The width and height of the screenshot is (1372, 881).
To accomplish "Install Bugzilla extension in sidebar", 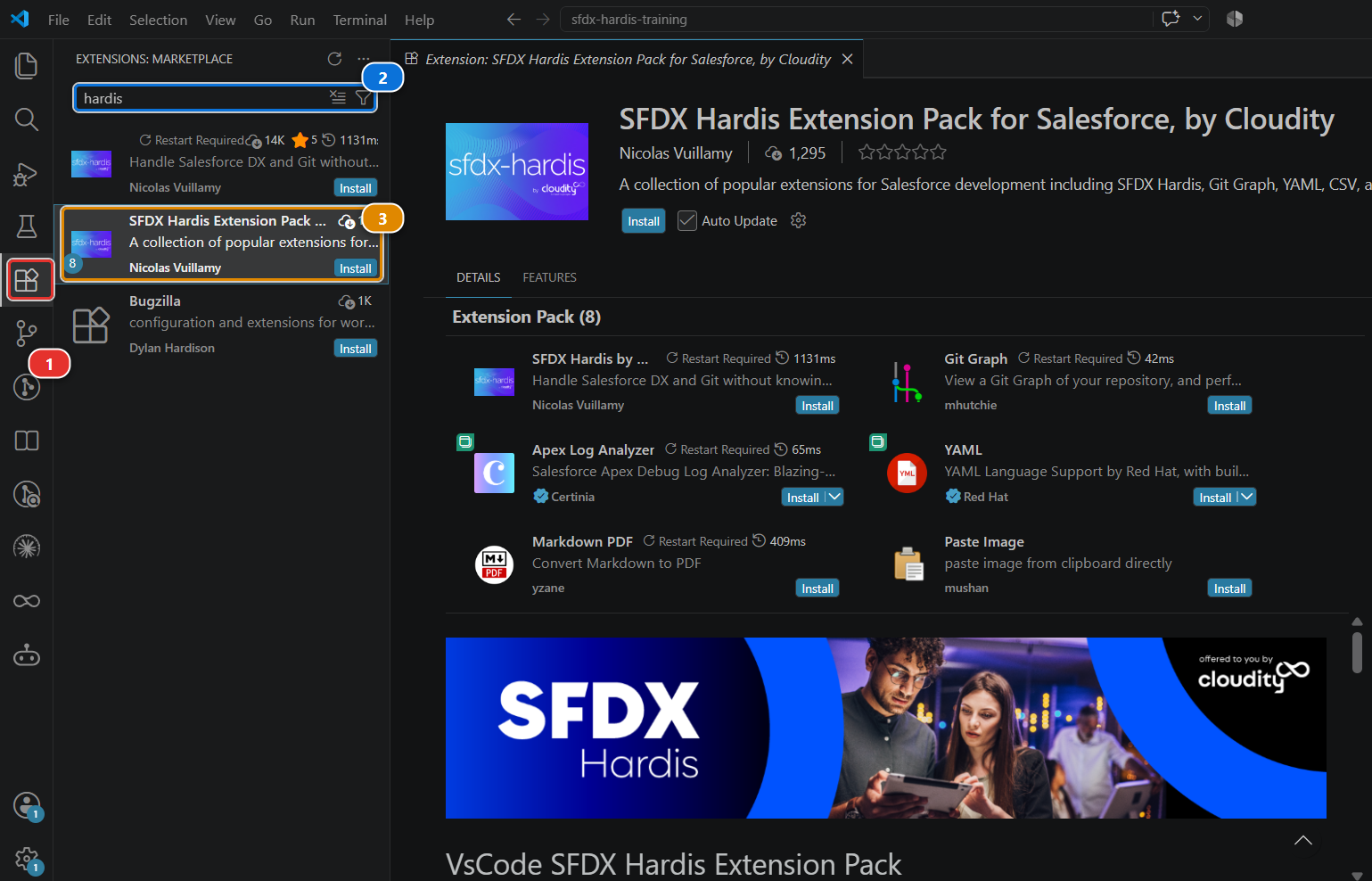I will point(356,349).
